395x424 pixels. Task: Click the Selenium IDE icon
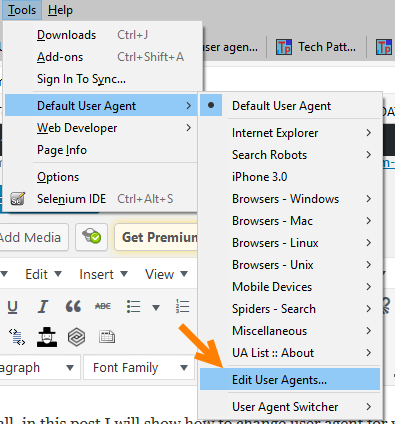pyautogui.click(x=17, y=199)
